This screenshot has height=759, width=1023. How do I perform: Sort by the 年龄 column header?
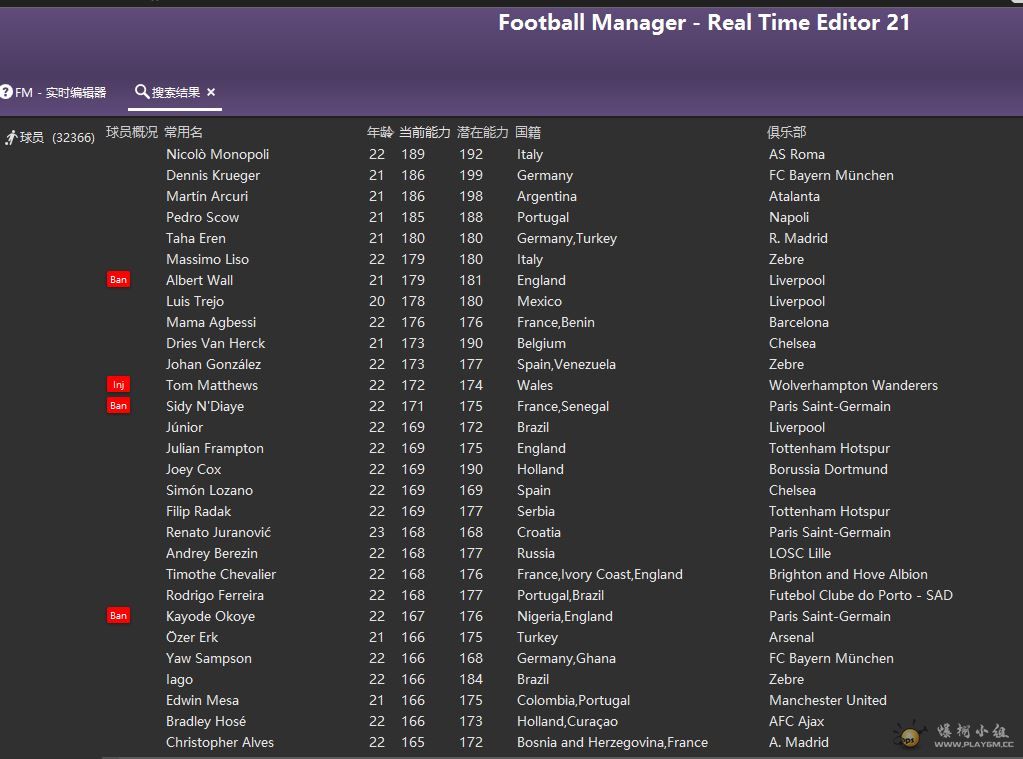point(380,132)
